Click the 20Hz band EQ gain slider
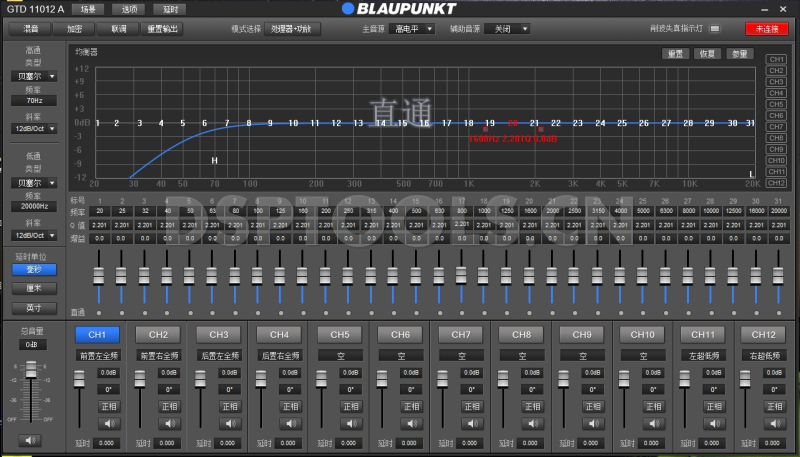 98,276
